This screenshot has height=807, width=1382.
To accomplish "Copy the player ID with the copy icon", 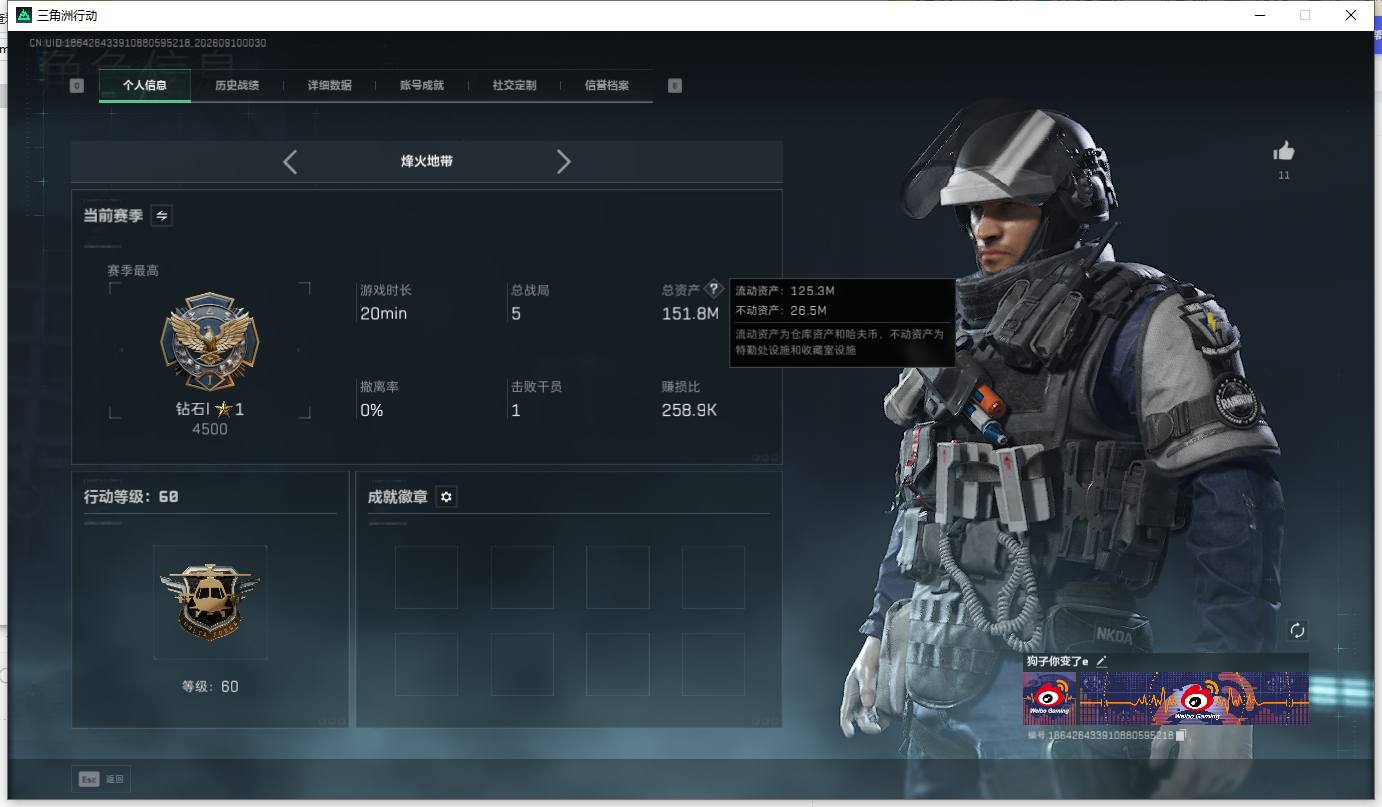I will 1181,735.
